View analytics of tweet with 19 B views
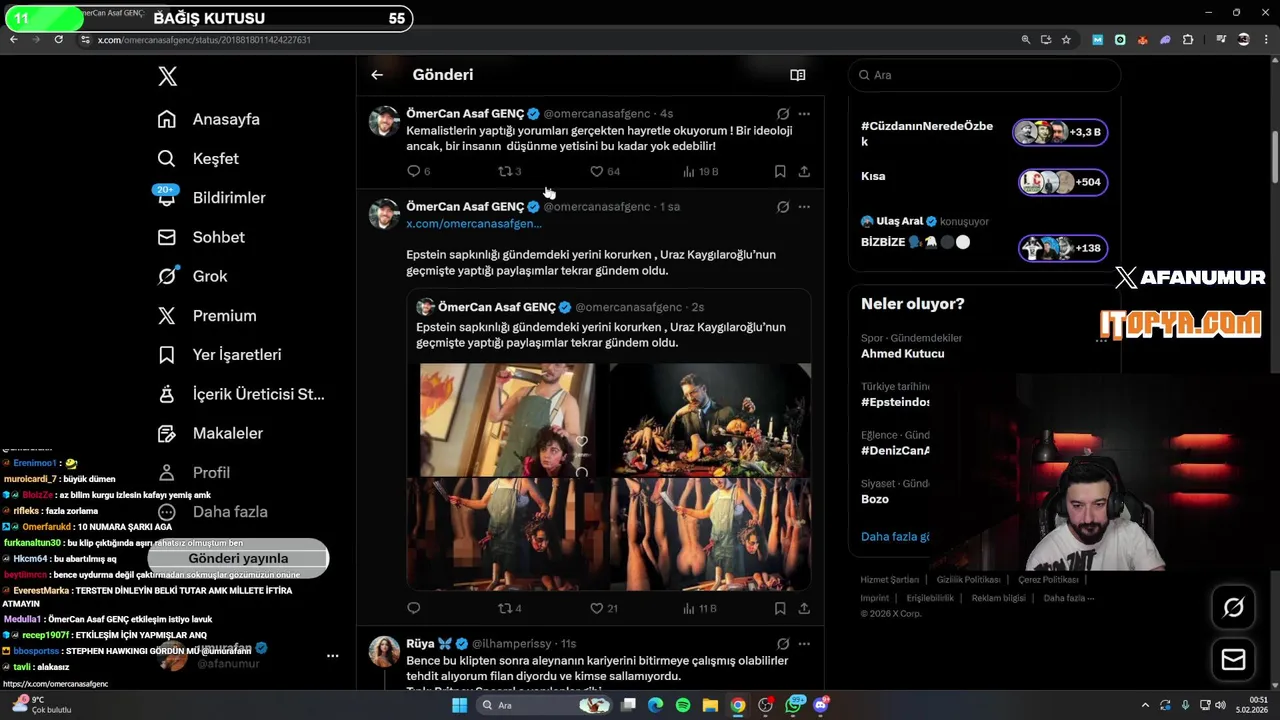 click(x=701, y=172)
